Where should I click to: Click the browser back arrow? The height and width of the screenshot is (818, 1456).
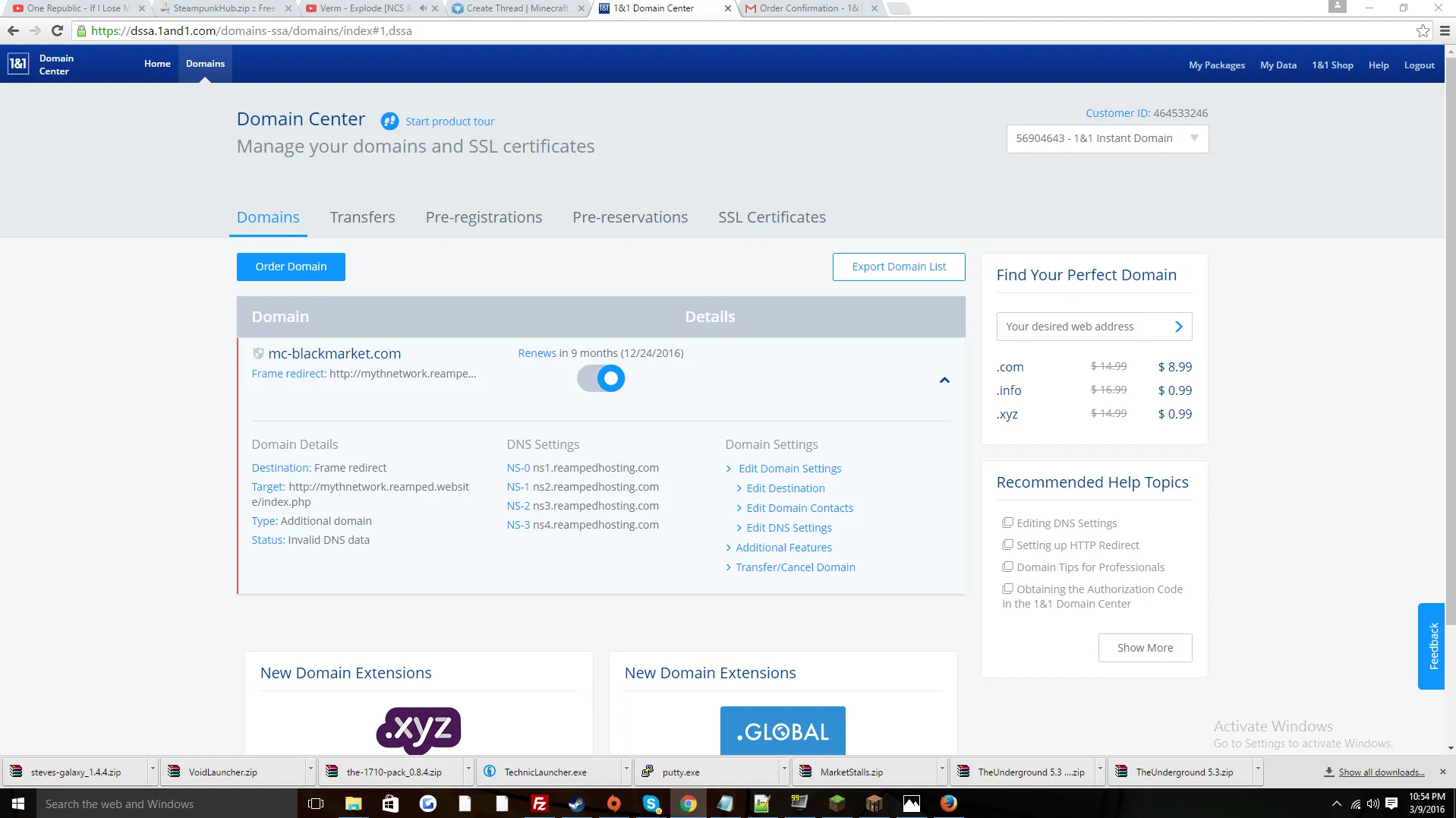(x=13, y=31)
